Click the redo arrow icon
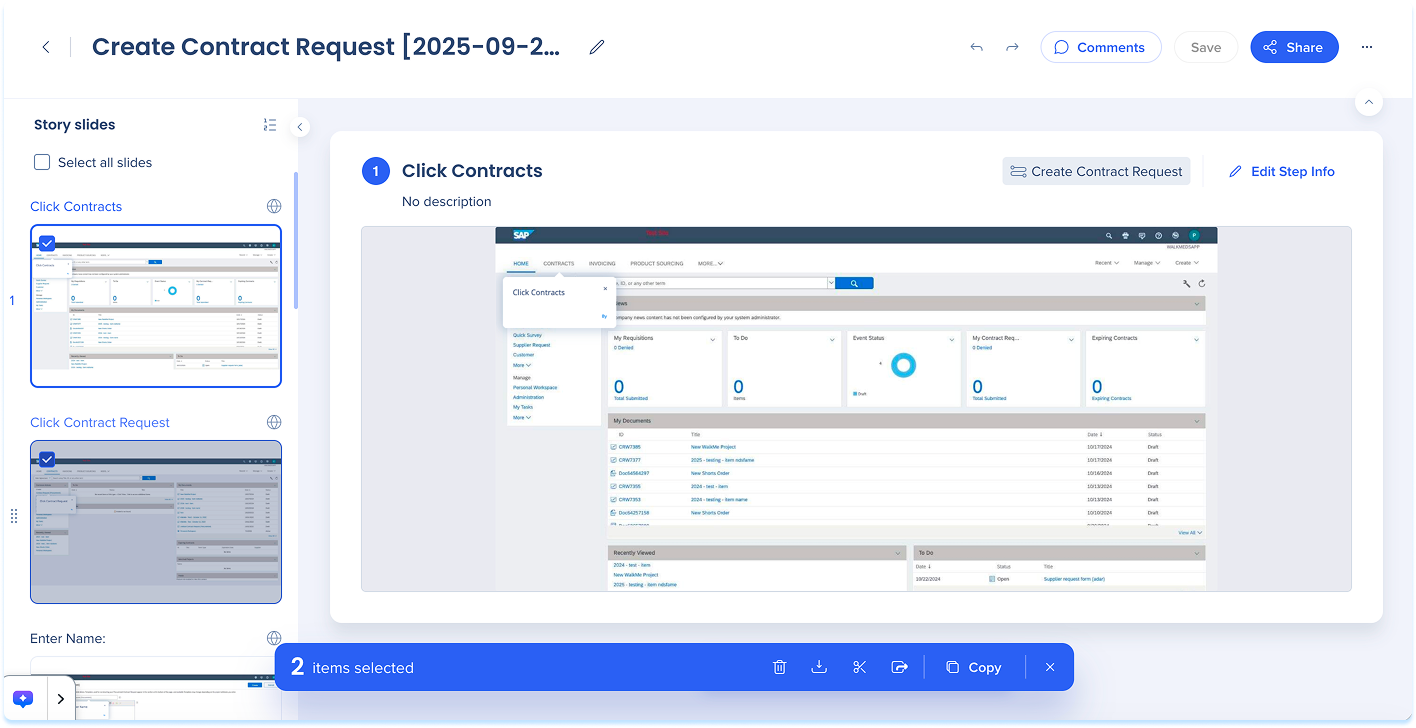 point(1012,47)
